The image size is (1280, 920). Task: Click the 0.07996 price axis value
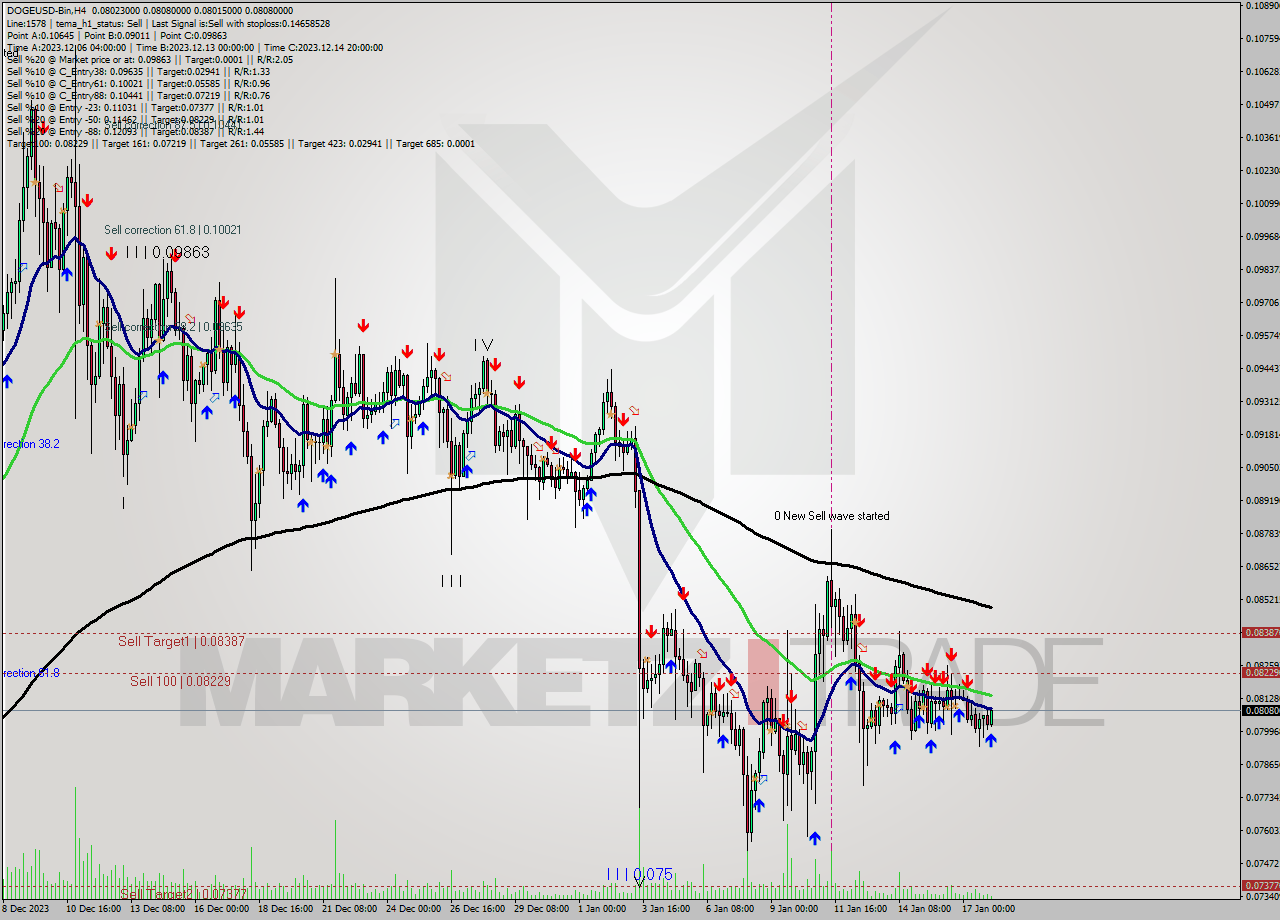[1262, 731]
